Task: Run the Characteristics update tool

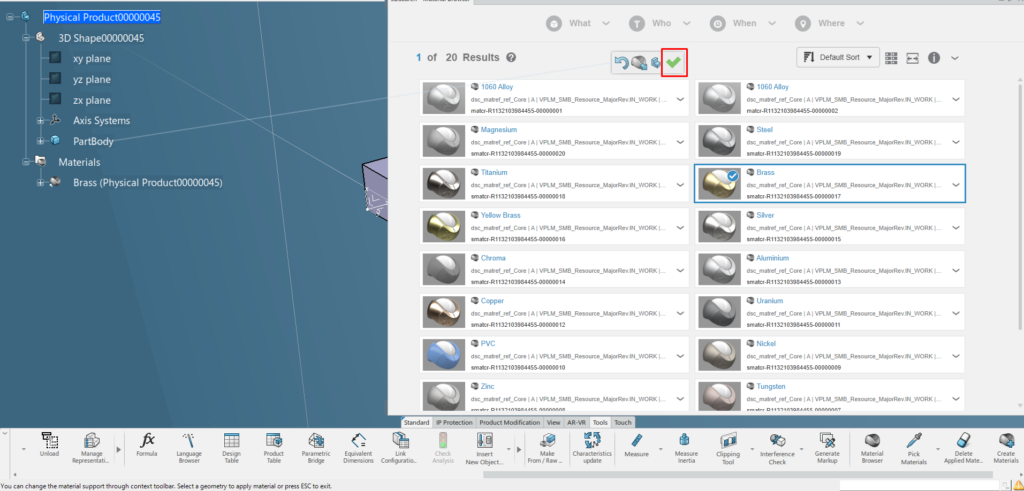Action: pos(592,447)
